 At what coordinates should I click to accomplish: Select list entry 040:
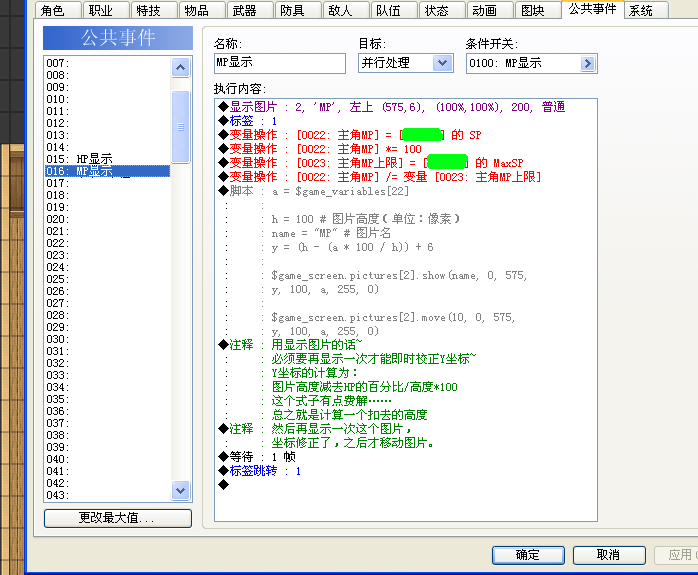coord(107,459)
